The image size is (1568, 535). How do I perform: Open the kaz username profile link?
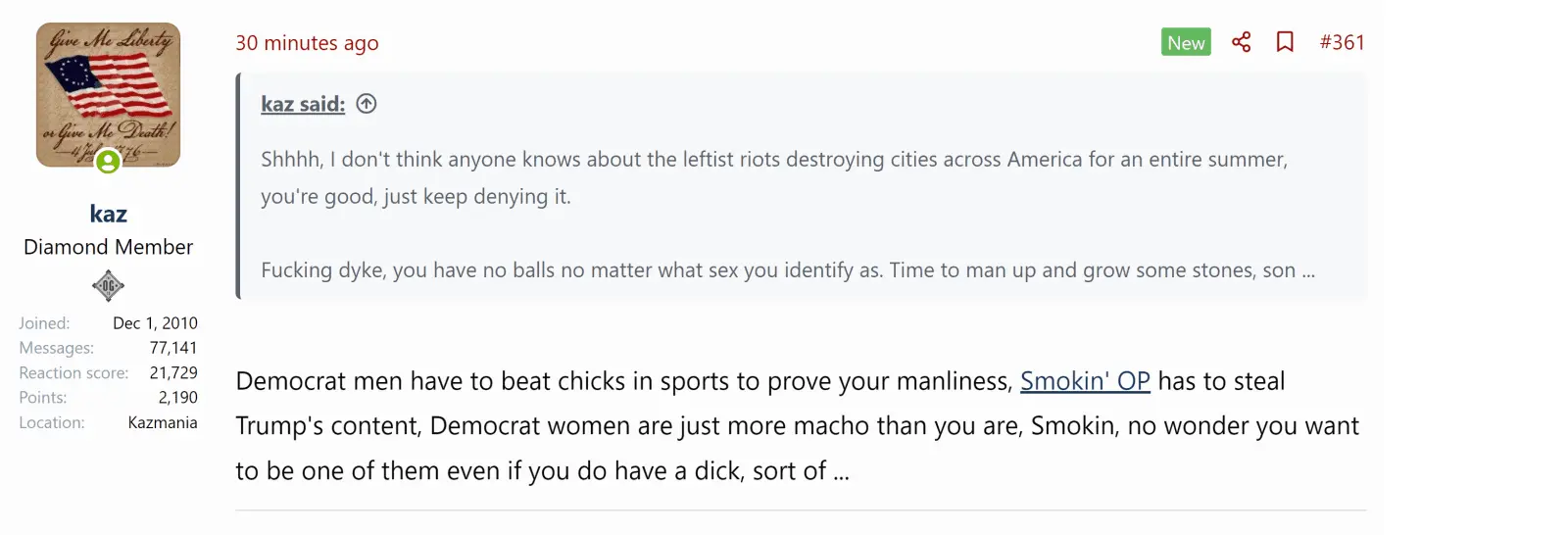point(108,214)
